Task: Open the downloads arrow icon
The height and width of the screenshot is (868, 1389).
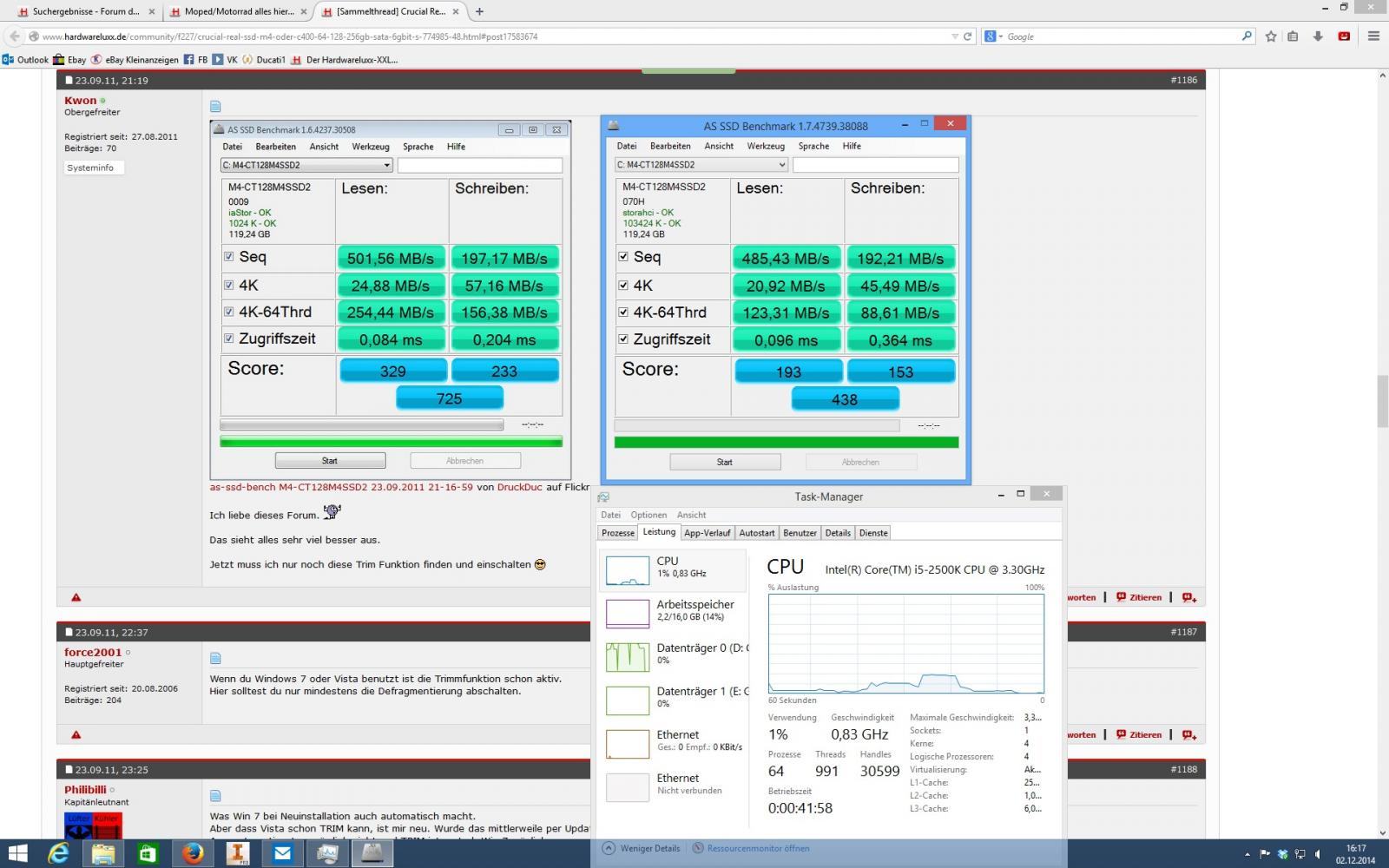Action: [1318, 36]
